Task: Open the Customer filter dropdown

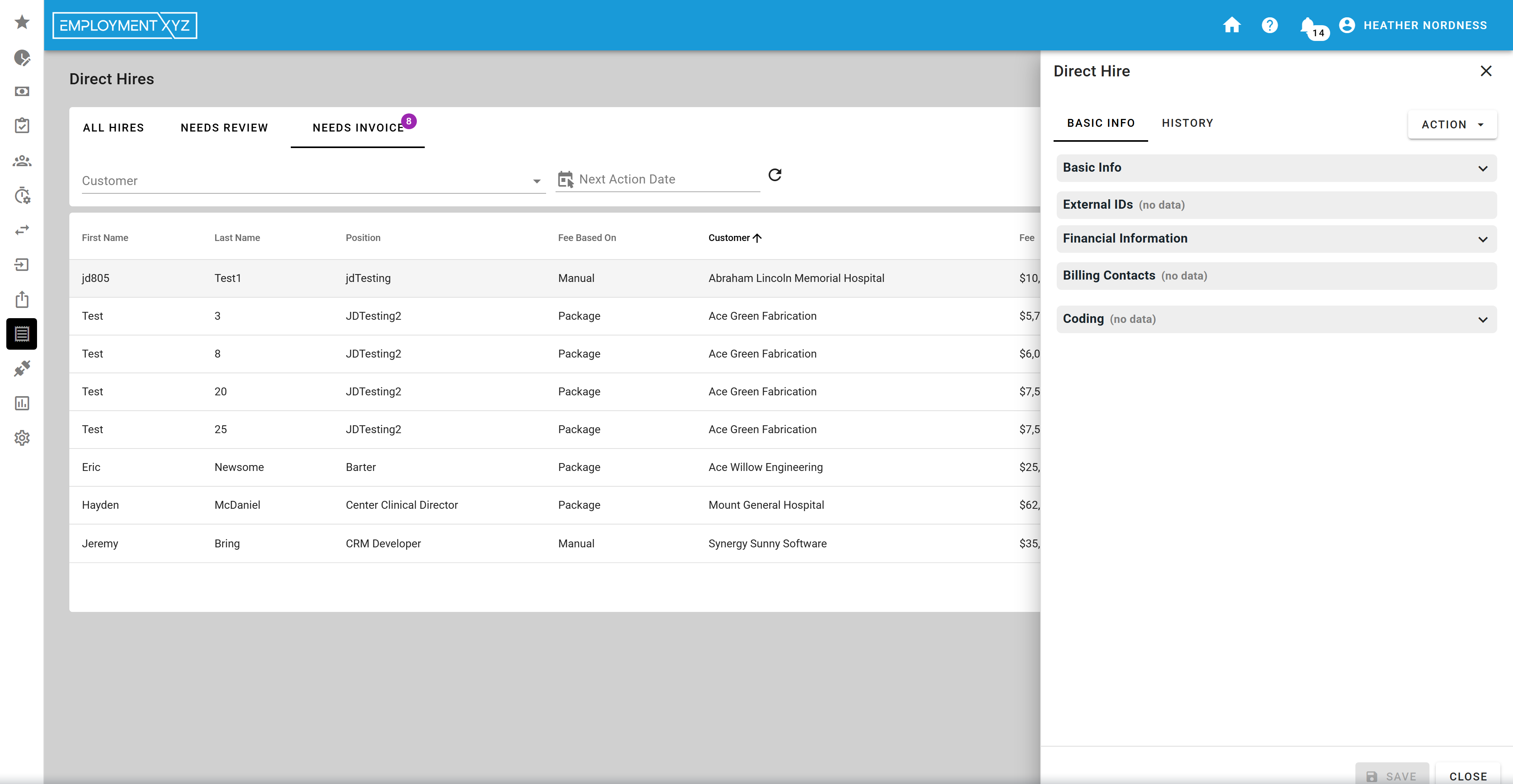Action: click(313, 181)
